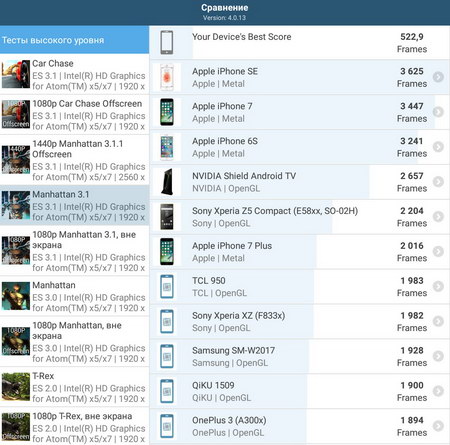Viewport: 450px width, 445px height.
Task: Open the T-Rex test thumbnail
Action: [x=16, y=387]
